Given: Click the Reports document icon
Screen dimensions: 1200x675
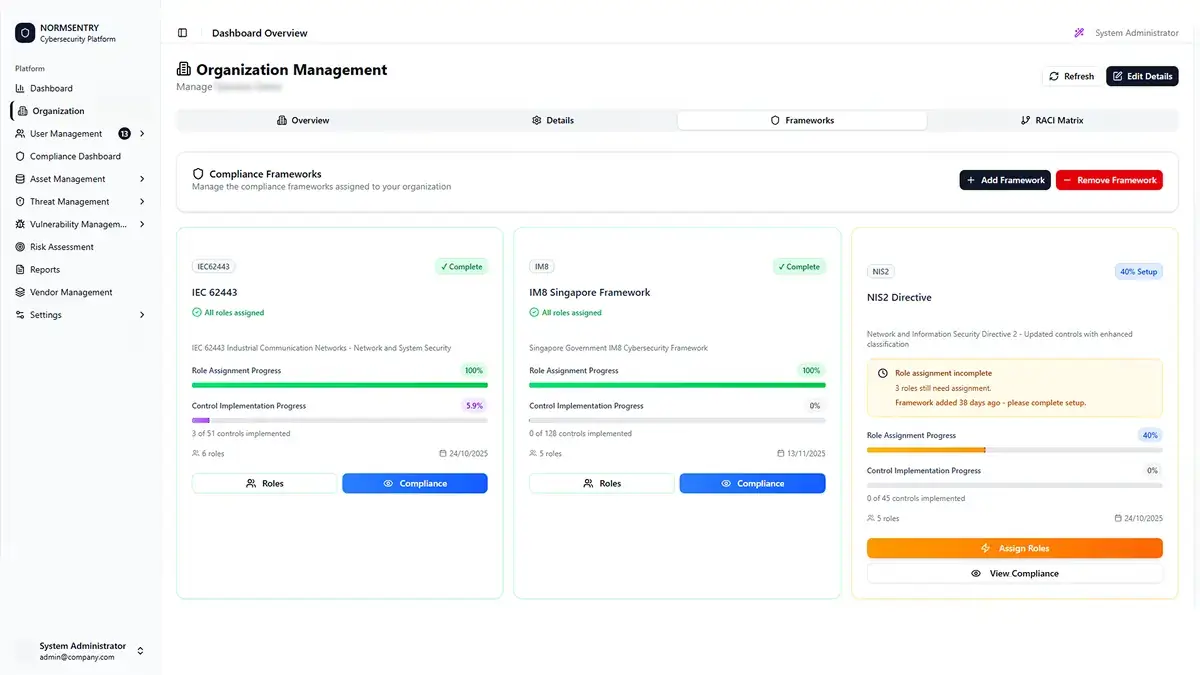Looking at the screenshot, I should [20, 270].
